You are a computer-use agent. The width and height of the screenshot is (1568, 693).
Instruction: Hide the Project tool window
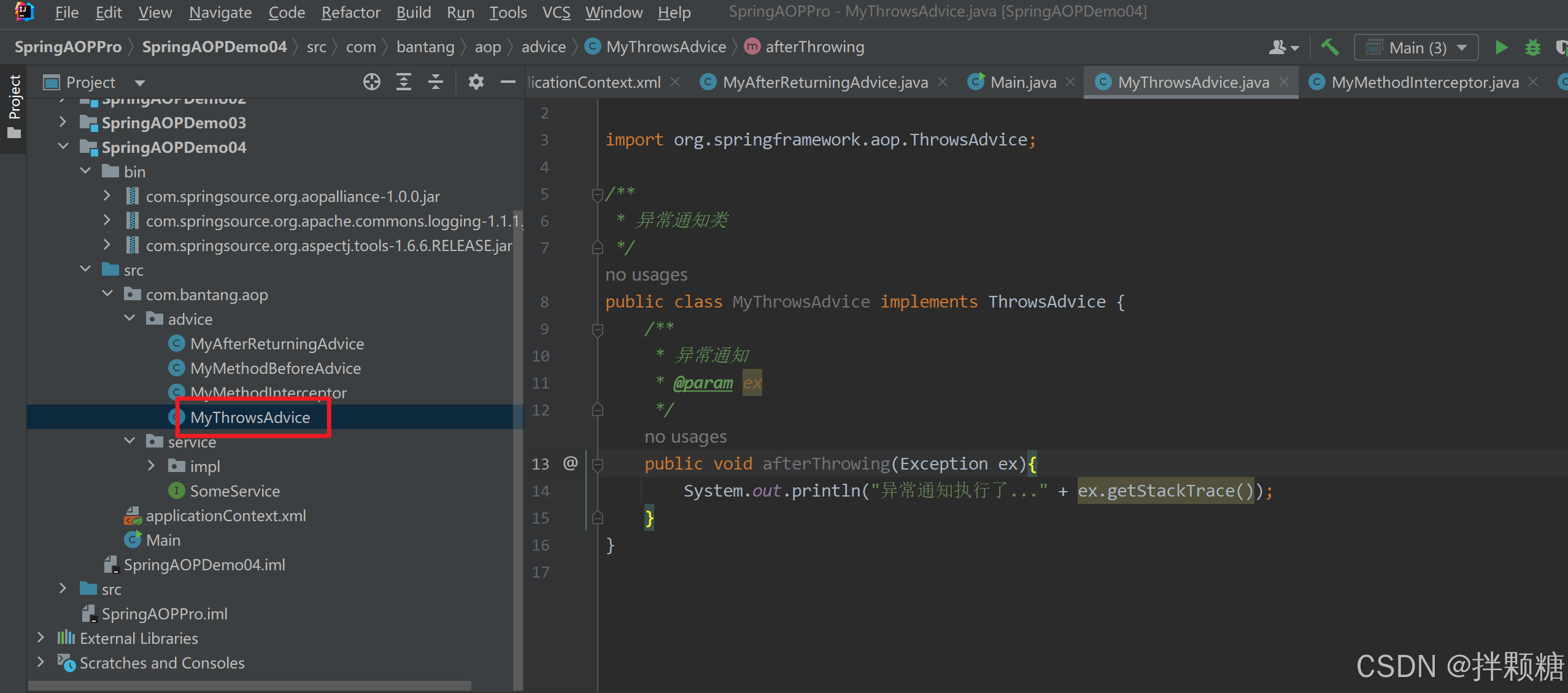pos(508,82)
